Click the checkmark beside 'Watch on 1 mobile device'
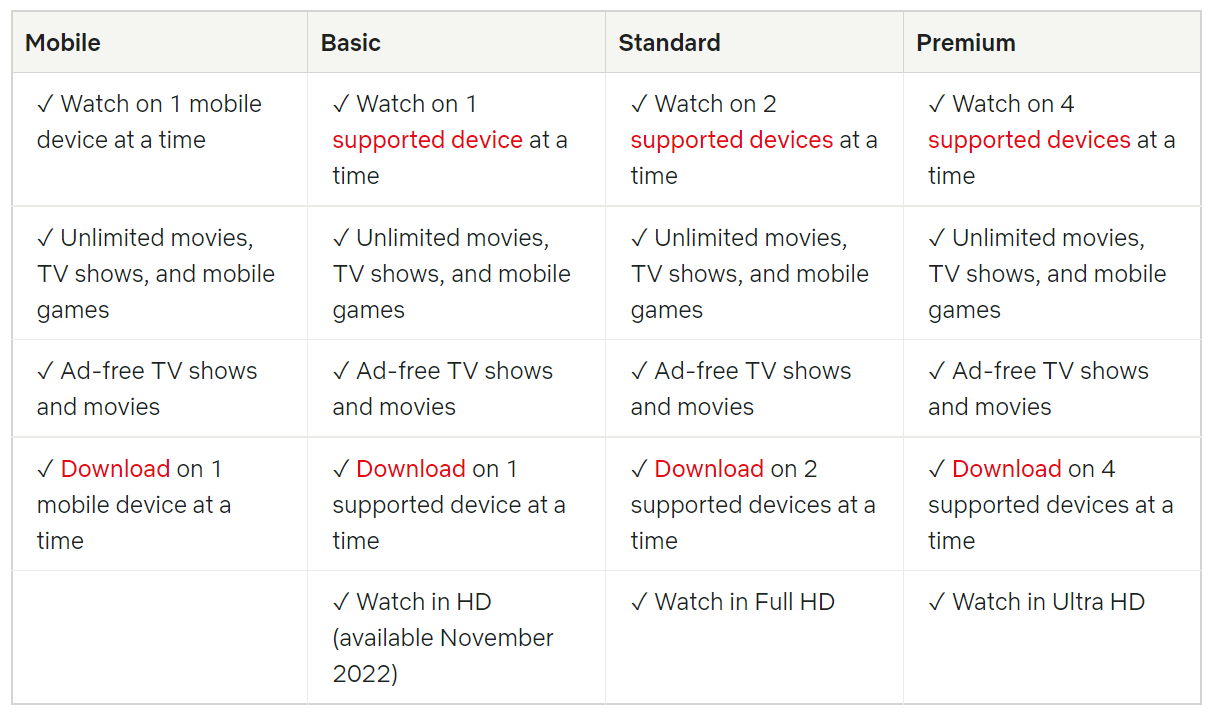 pyautogui.click(x=45, y=104)
